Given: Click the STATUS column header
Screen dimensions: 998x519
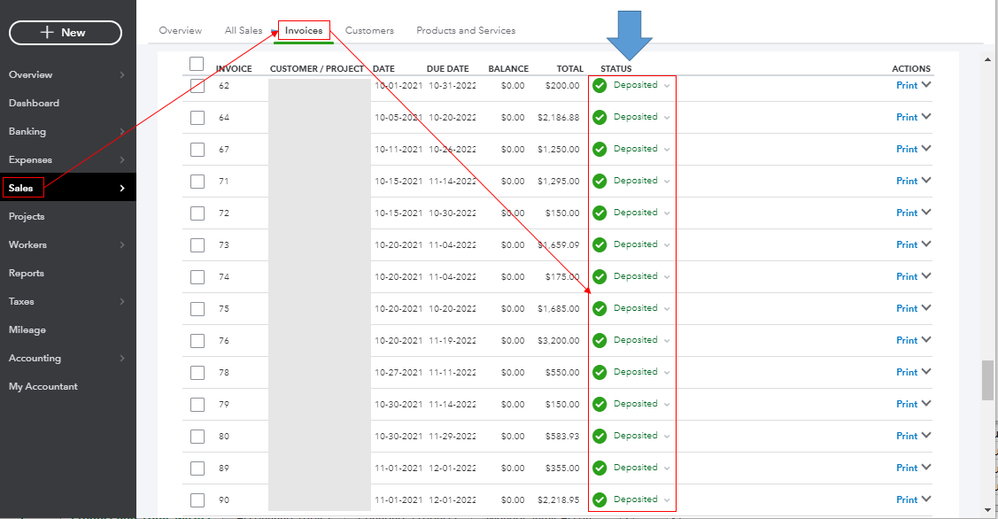Looking at the screenshot, I should tap(616, 69).
